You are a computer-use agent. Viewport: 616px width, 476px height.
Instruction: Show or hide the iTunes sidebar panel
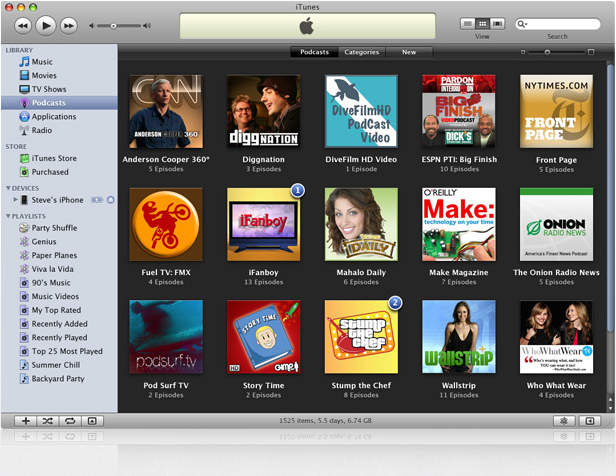tap(589, 421)
